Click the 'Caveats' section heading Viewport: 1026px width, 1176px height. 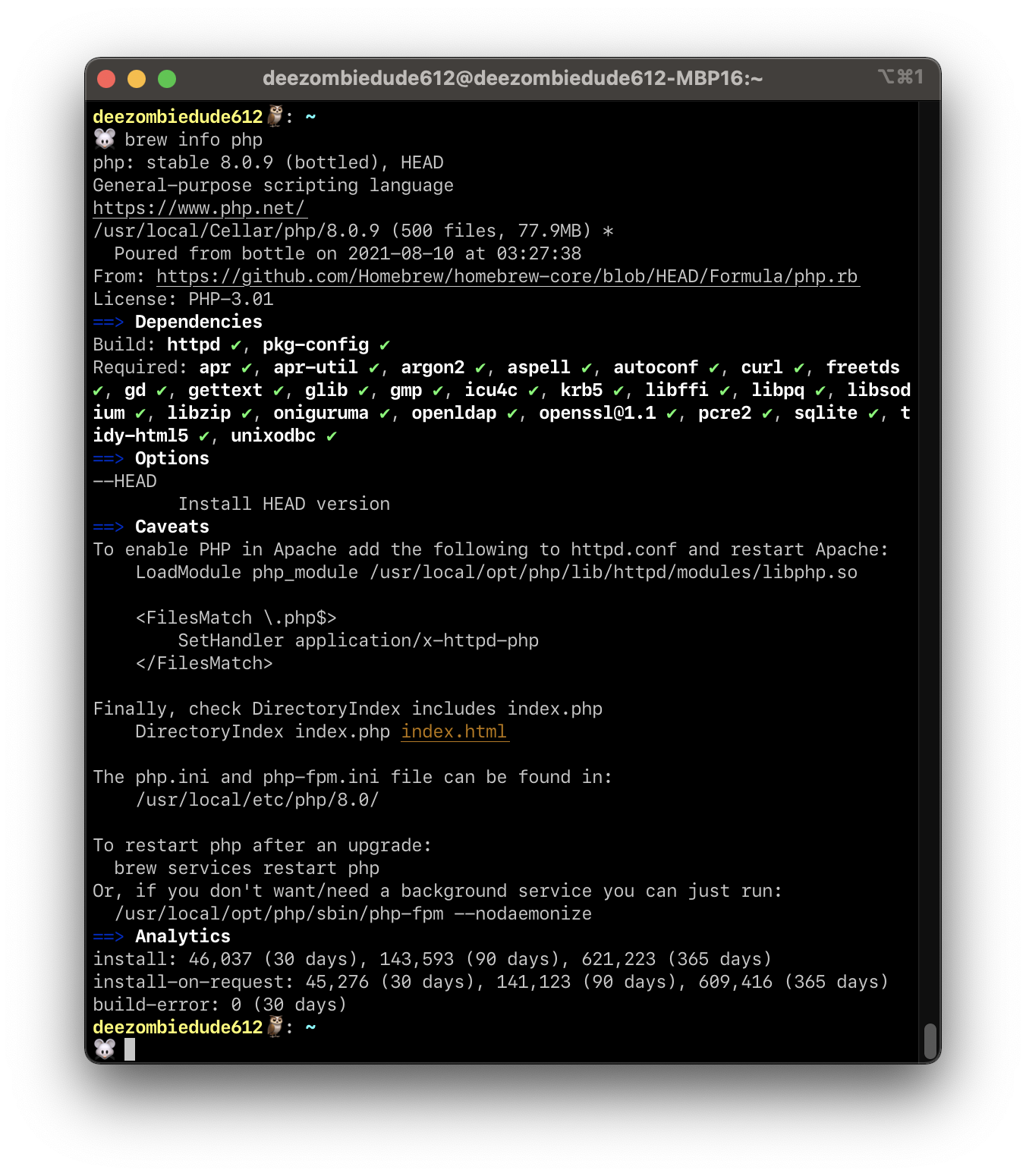click(x=172, y=527)
